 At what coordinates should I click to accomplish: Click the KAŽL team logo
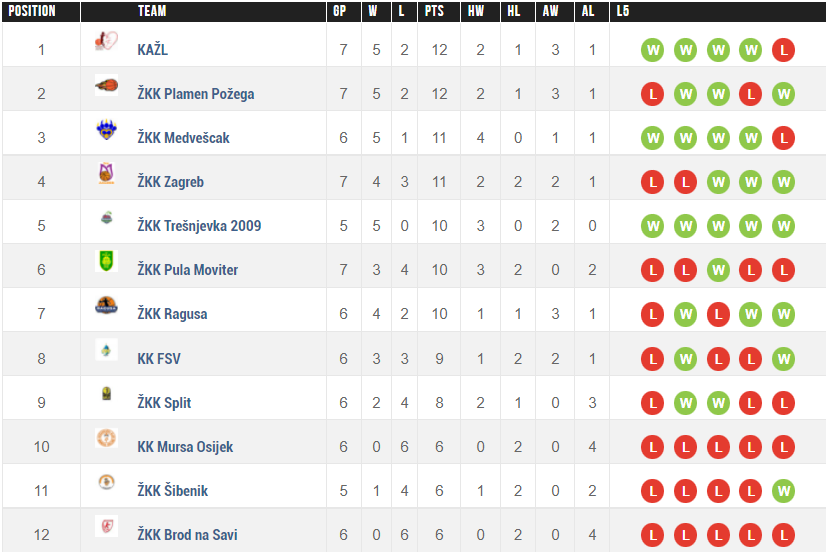(105, 42)
